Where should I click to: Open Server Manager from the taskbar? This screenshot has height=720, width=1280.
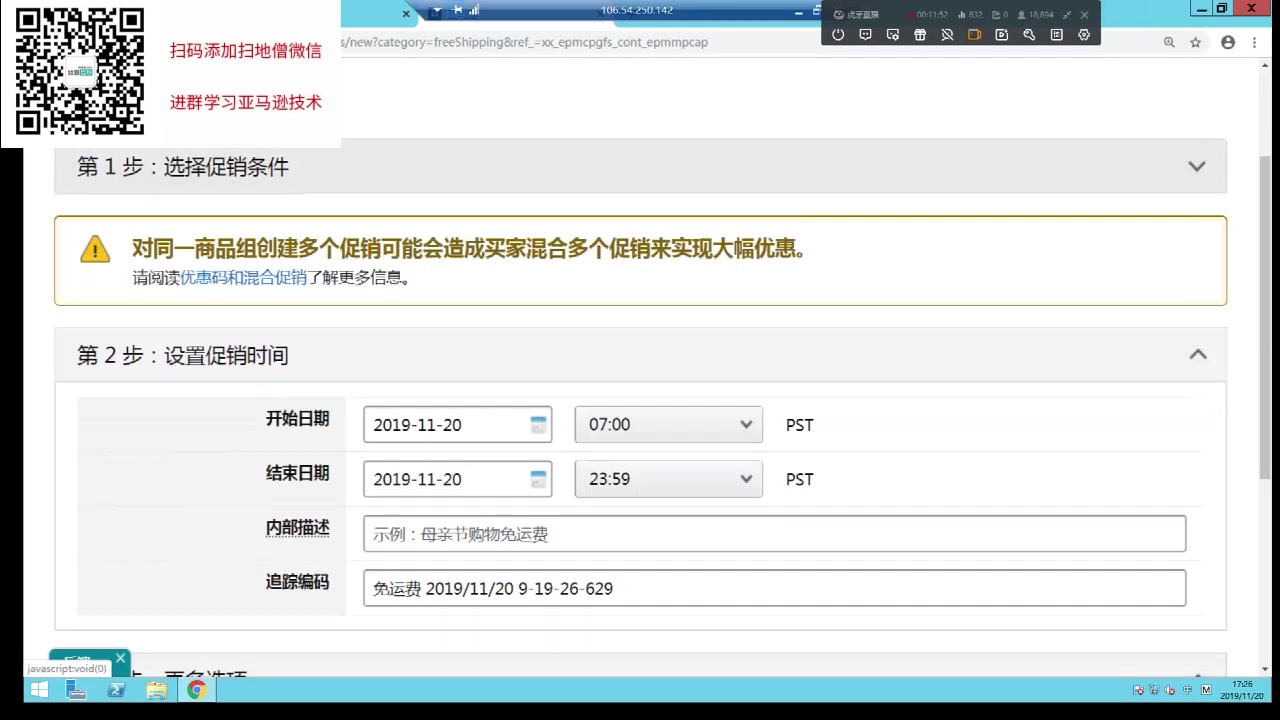click(76, 689)
